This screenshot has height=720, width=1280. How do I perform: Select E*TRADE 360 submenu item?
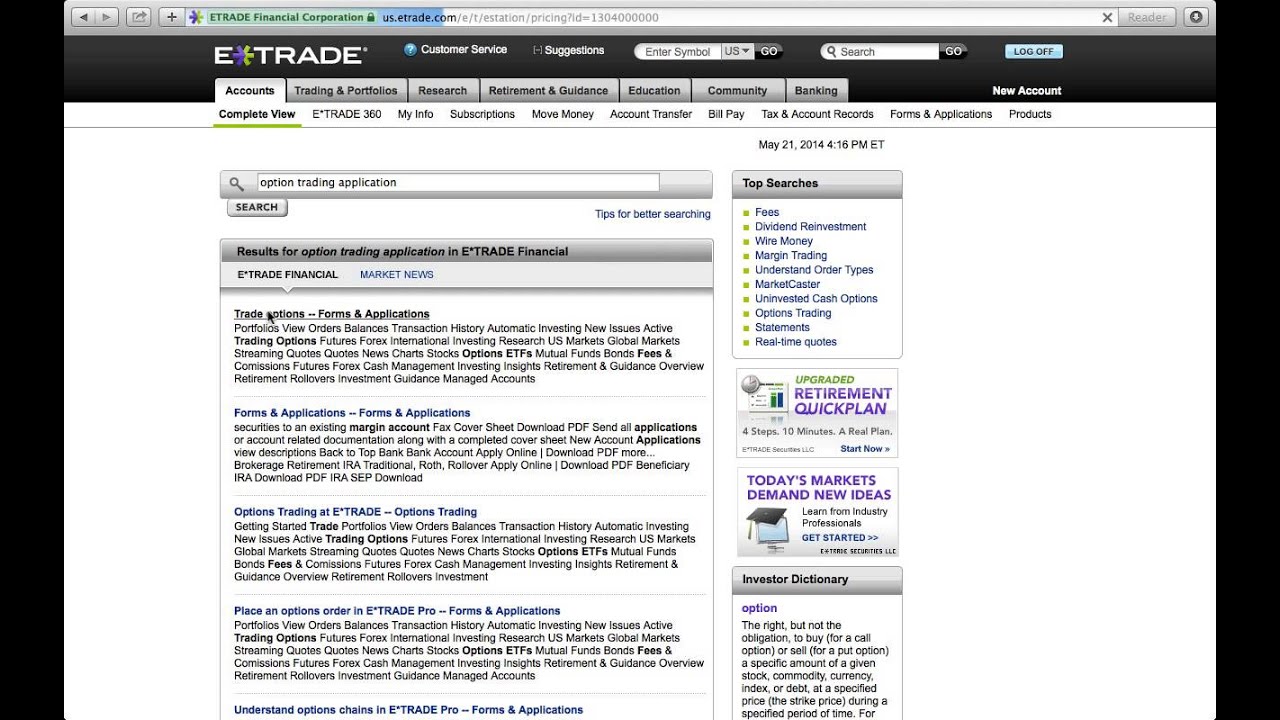347,114
